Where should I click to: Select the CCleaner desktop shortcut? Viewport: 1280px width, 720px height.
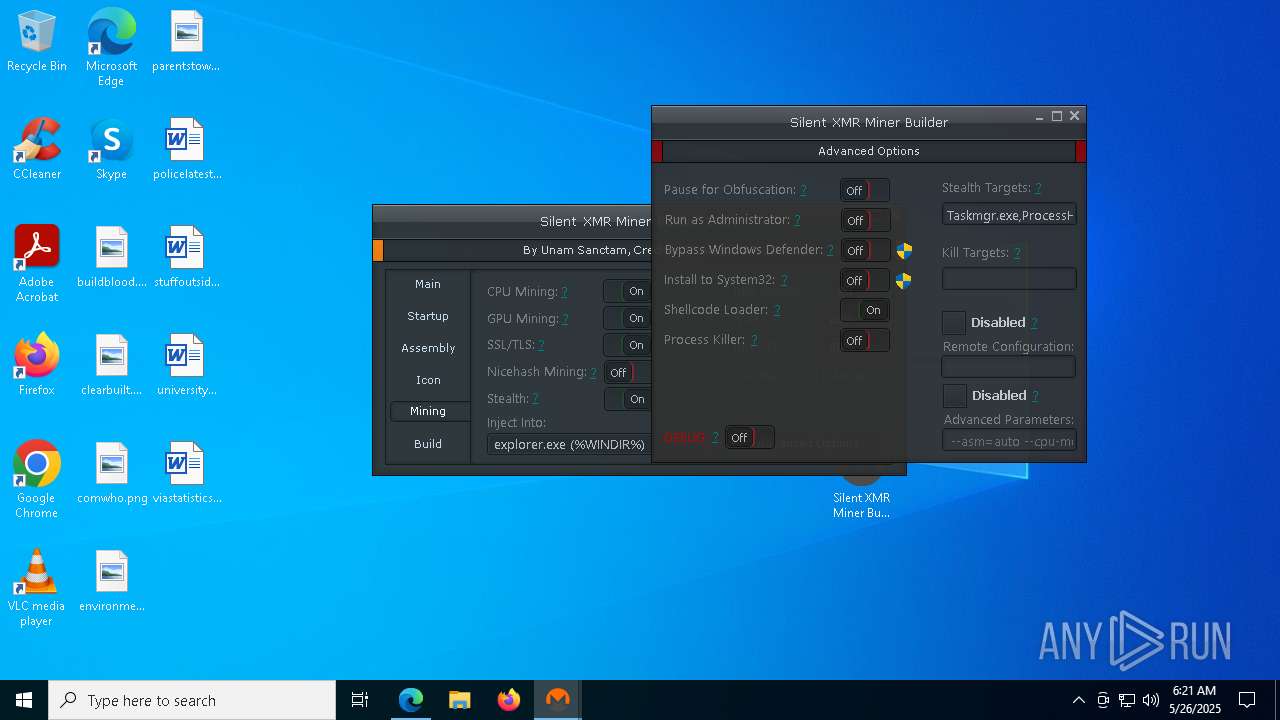37,150
